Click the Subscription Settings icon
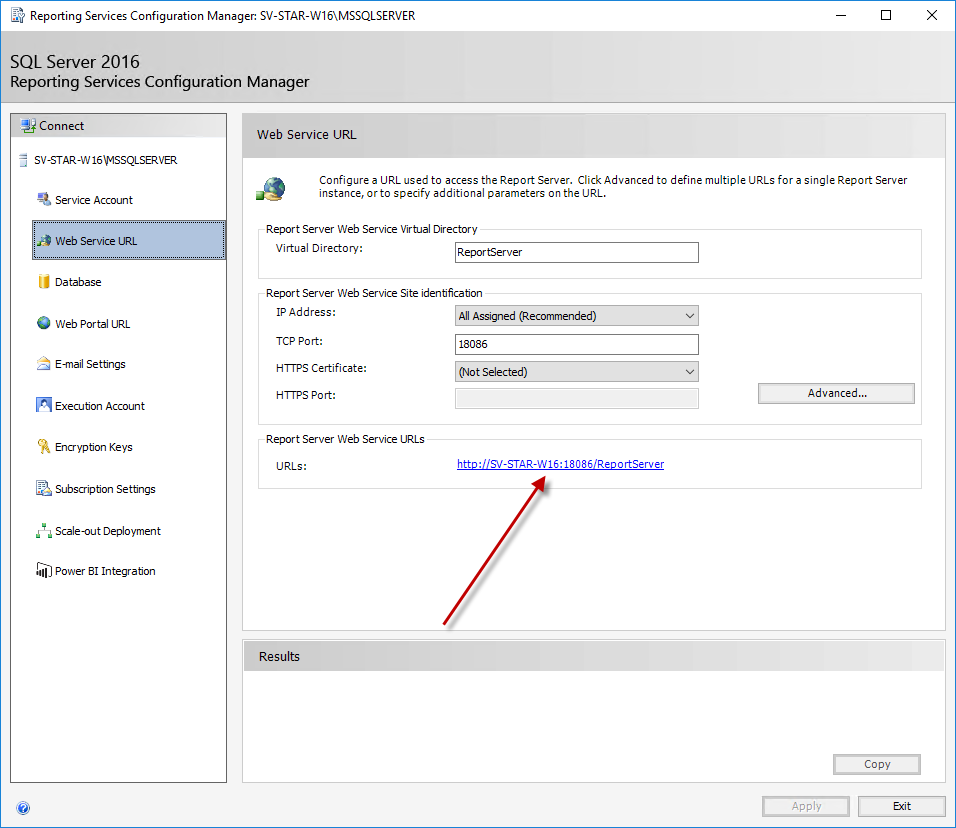The width and height of the screenshot is (956, 828). pos(44,488)
